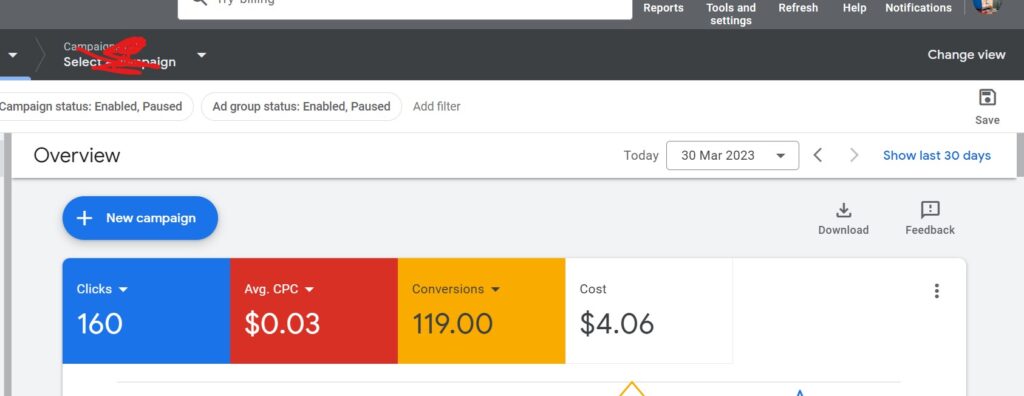Download the overview report
The image size is (1024, 396).
843,218
